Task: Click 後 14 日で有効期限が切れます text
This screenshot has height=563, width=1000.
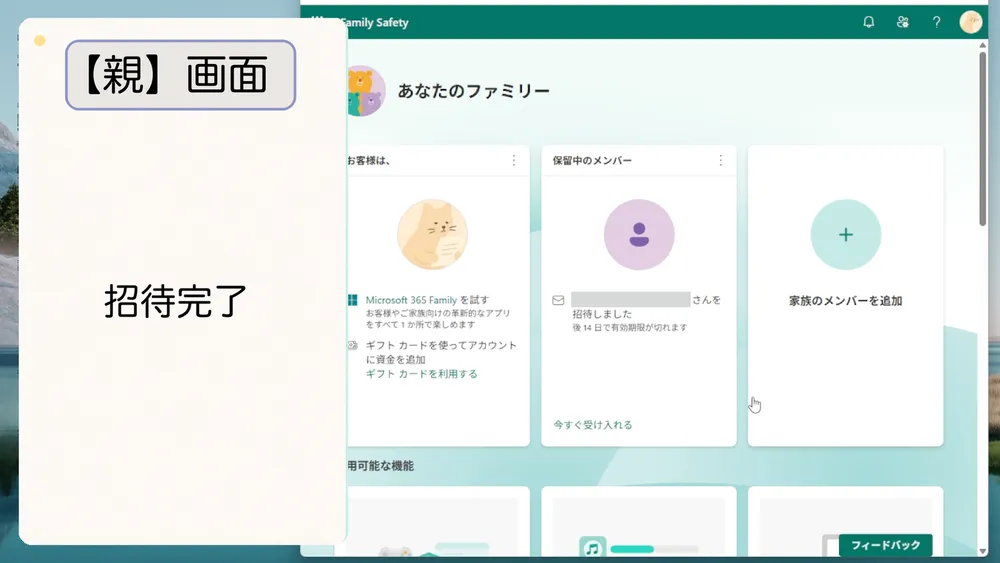Action: pos(629,327)
